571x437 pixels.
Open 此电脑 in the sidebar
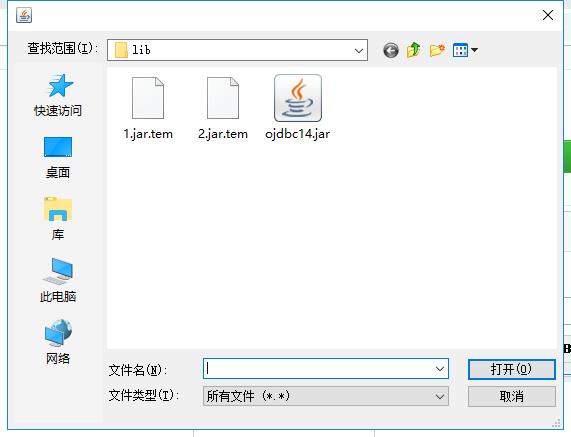pyautogui.click(x=58, y=281)
